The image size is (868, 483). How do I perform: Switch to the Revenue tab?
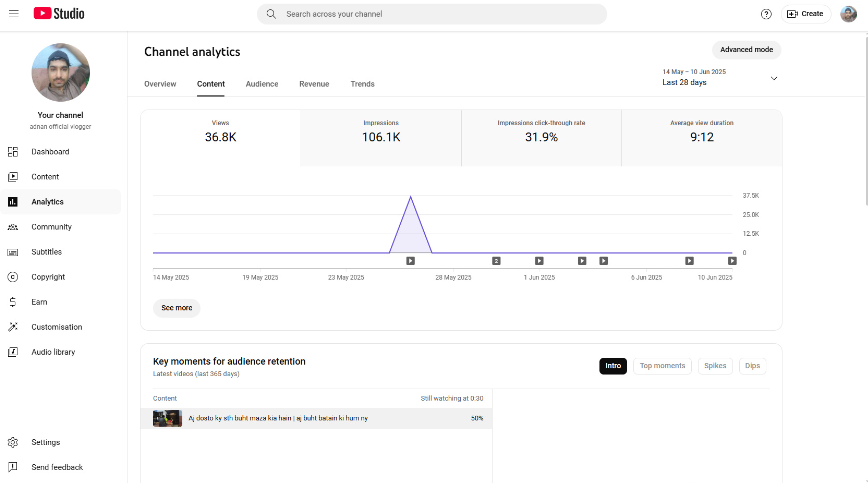tap(314, 84)
